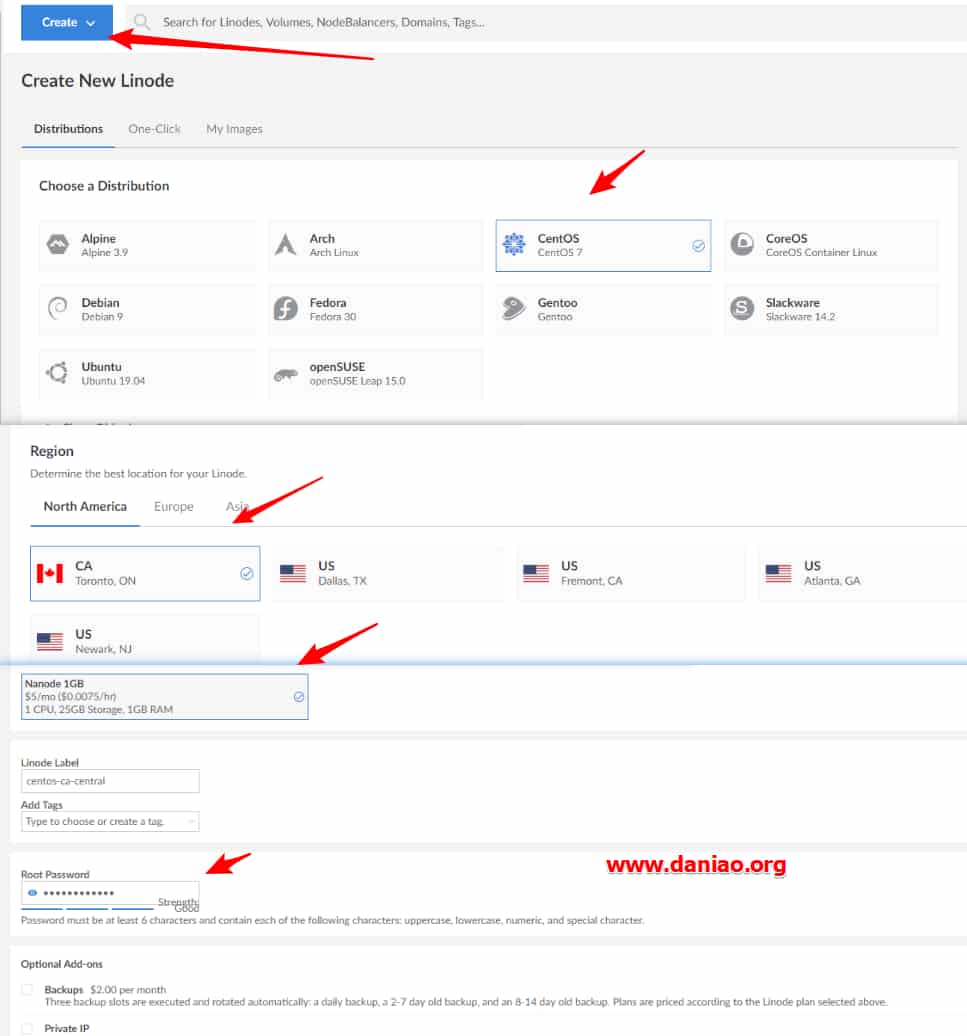This screenshot has height=1036, width=967.
Task: Switch to the Europe region tab
Action: 174,506
